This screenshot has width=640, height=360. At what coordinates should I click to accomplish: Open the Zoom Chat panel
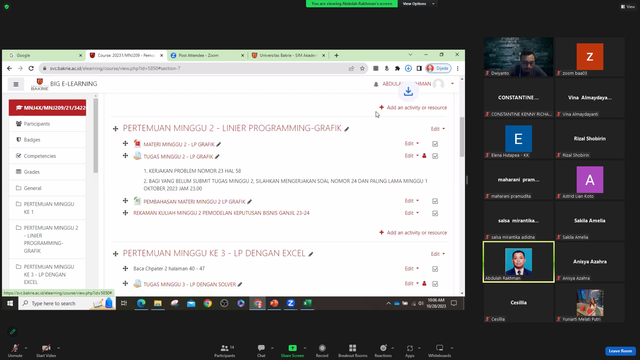coord(261,350)
